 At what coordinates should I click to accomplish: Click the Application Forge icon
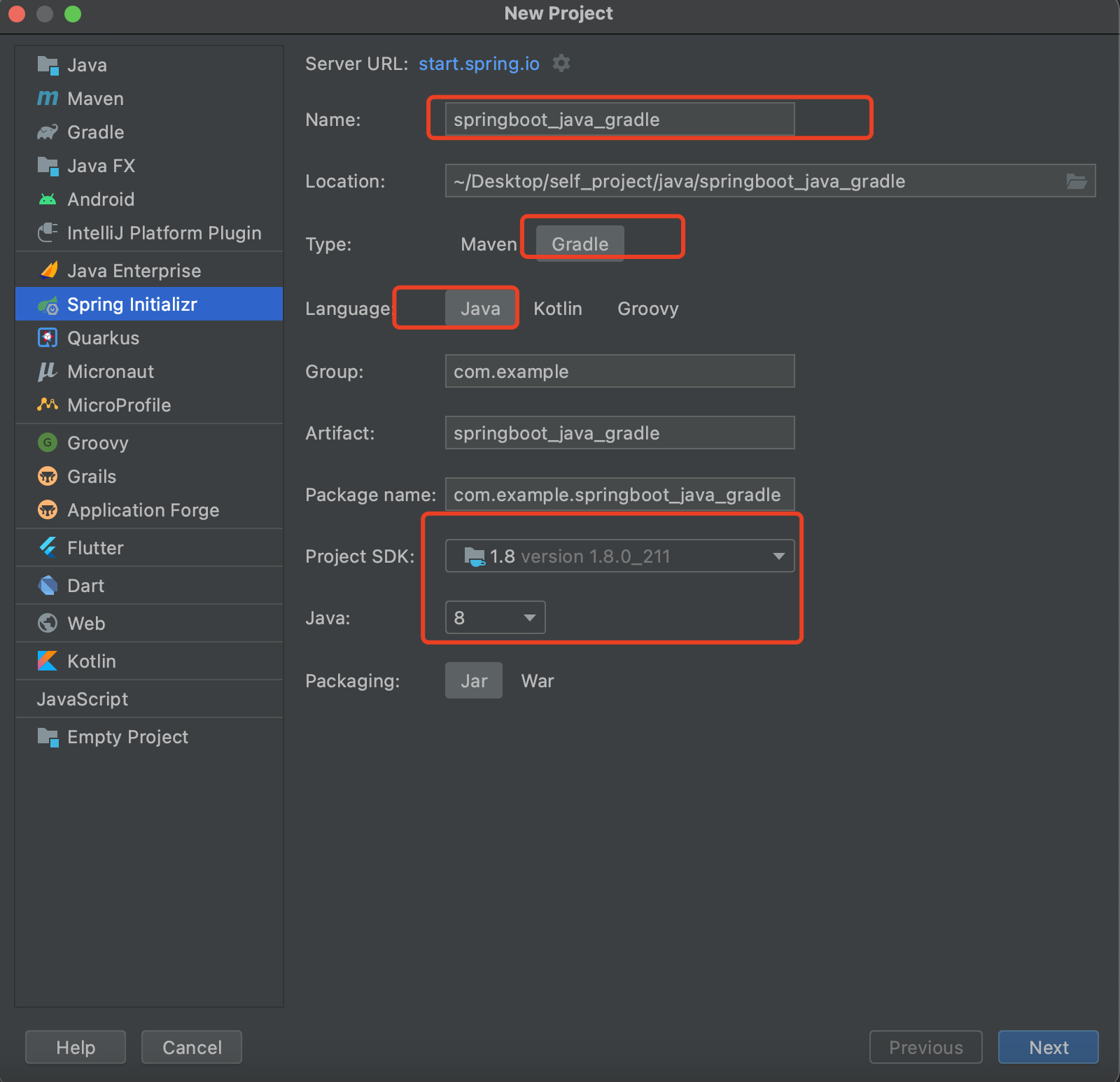coord(48,510)
